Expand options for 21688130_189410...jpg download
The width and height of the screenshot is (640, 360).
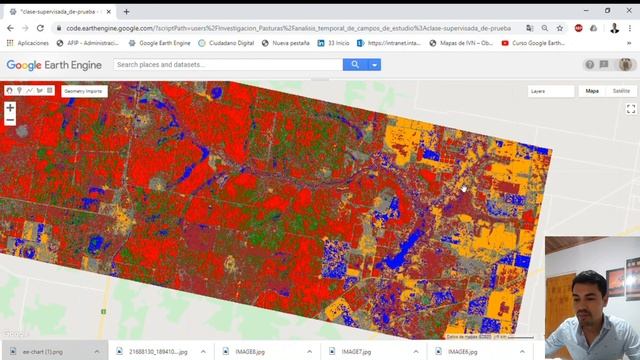203,351
